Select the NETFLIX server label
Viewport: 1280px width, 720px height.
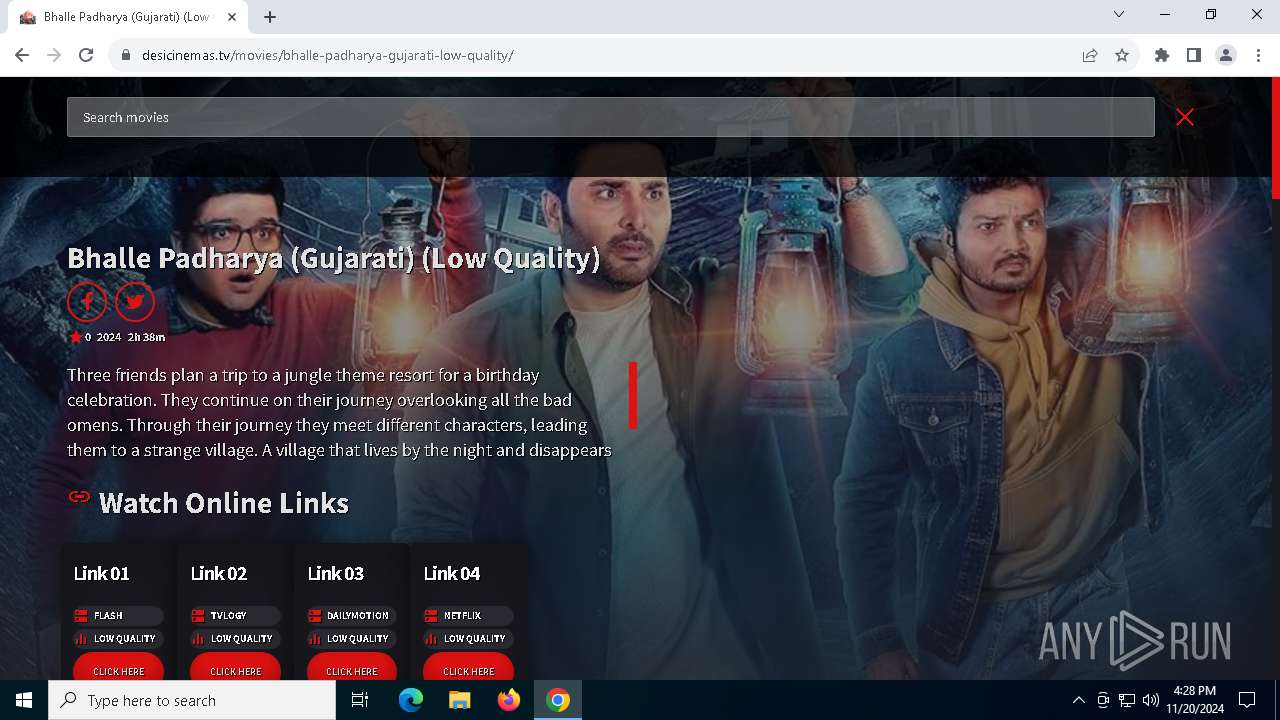pyautogui.click(x=468, y=615)
